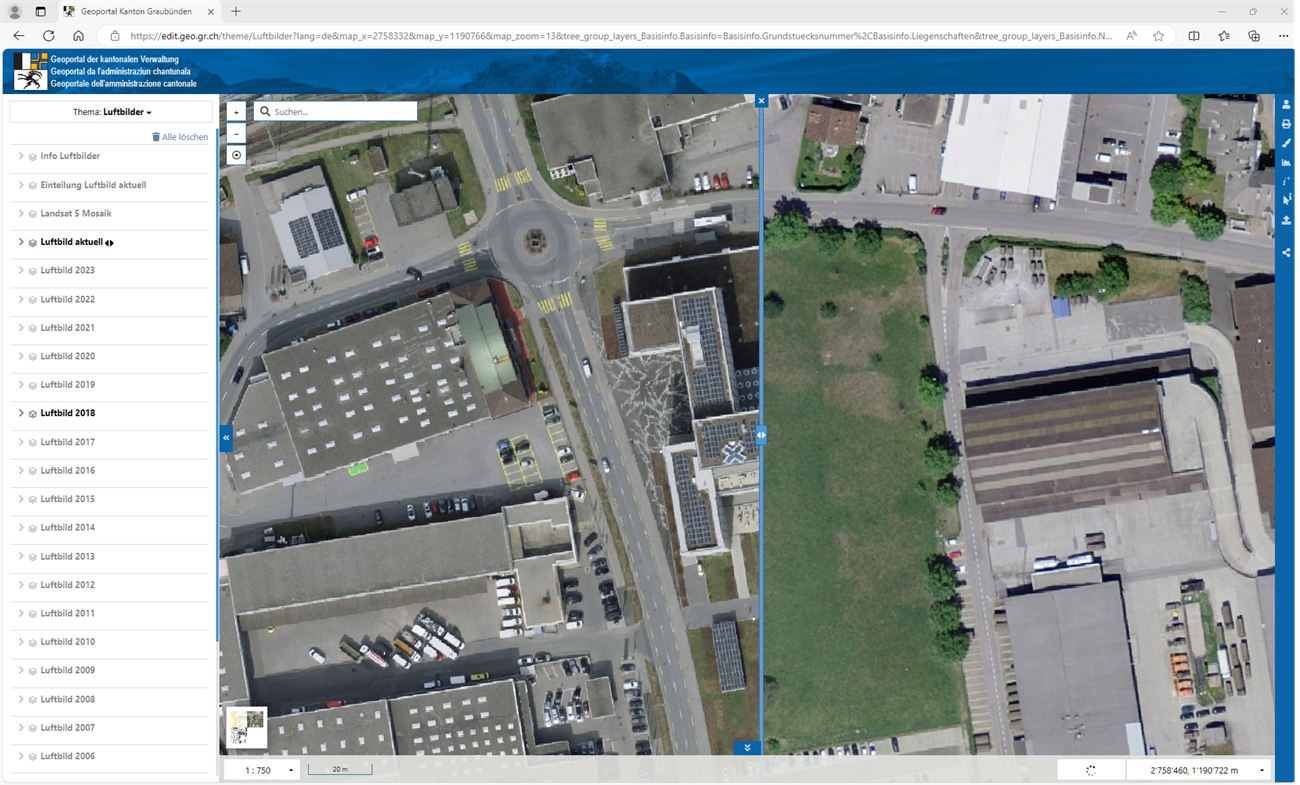Enable the Luftbild 2023 layer

tap(33, 271)
